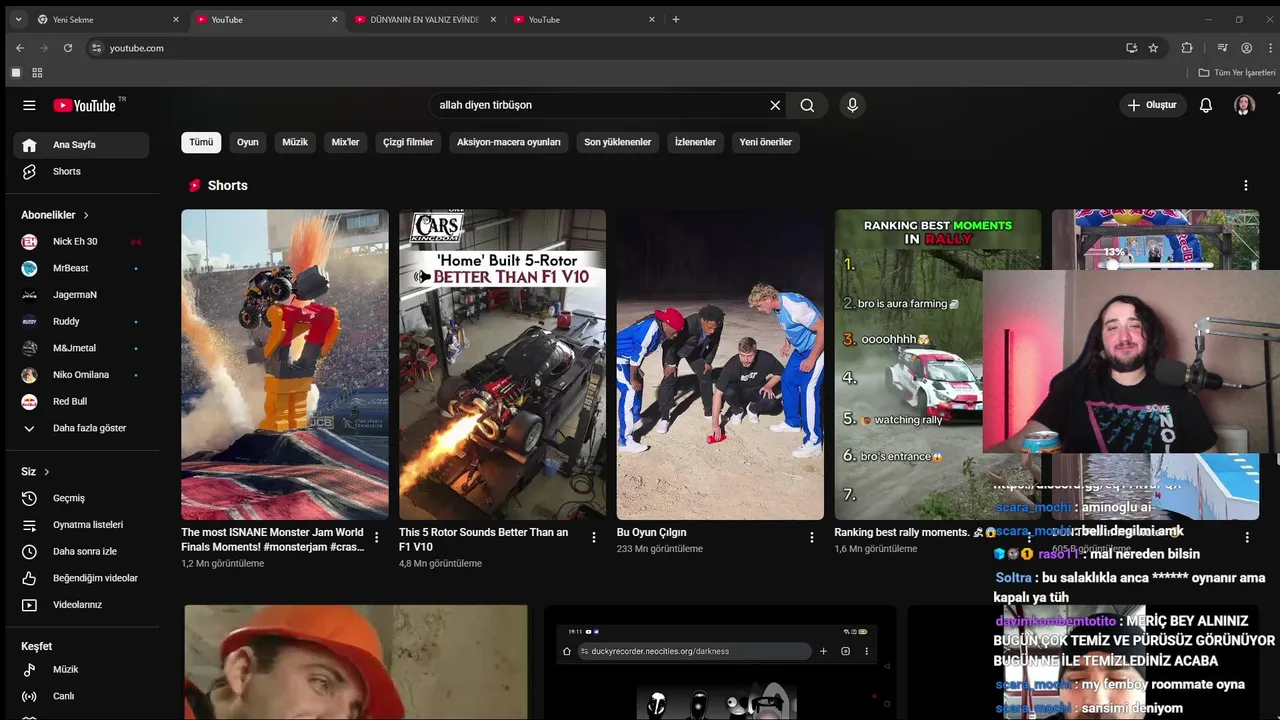
Task: Open the duckyrecorder darkness video thumbnail
Action: (x=720, y=662)
